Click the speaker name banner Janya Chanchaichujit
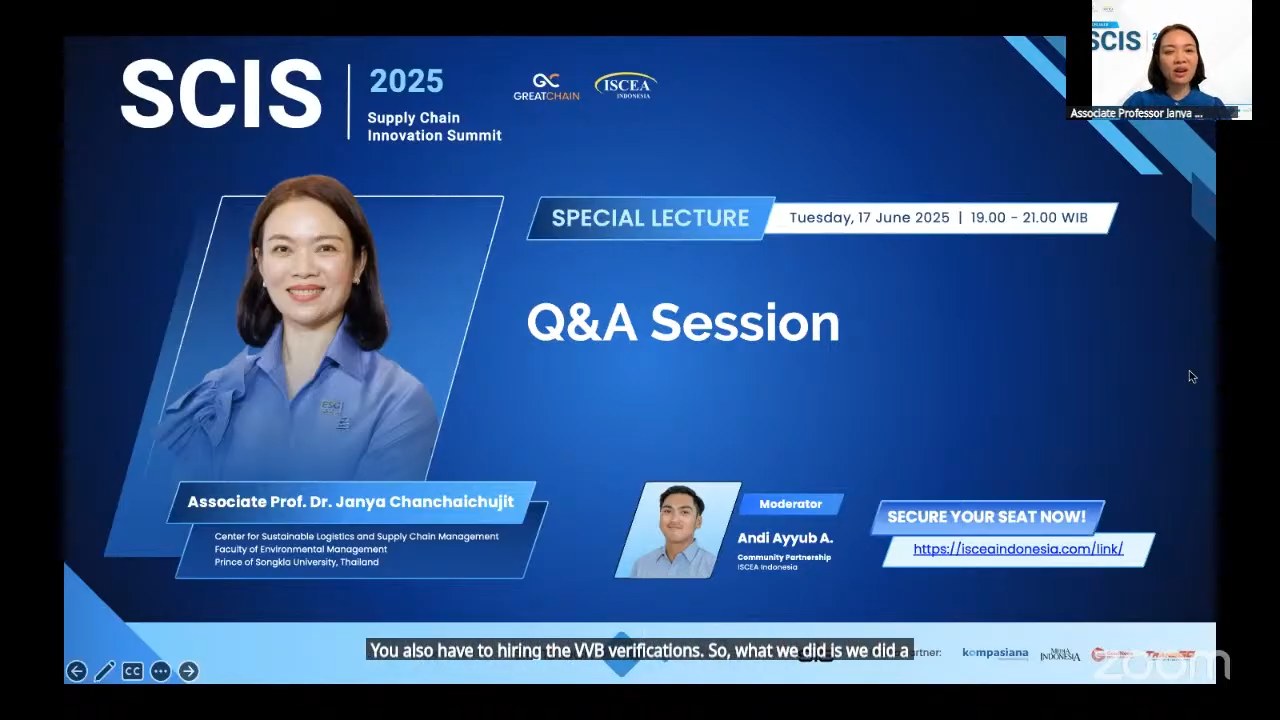This screenshot has height=720, width=1280. pyautogui.click(x=350, y=502)
